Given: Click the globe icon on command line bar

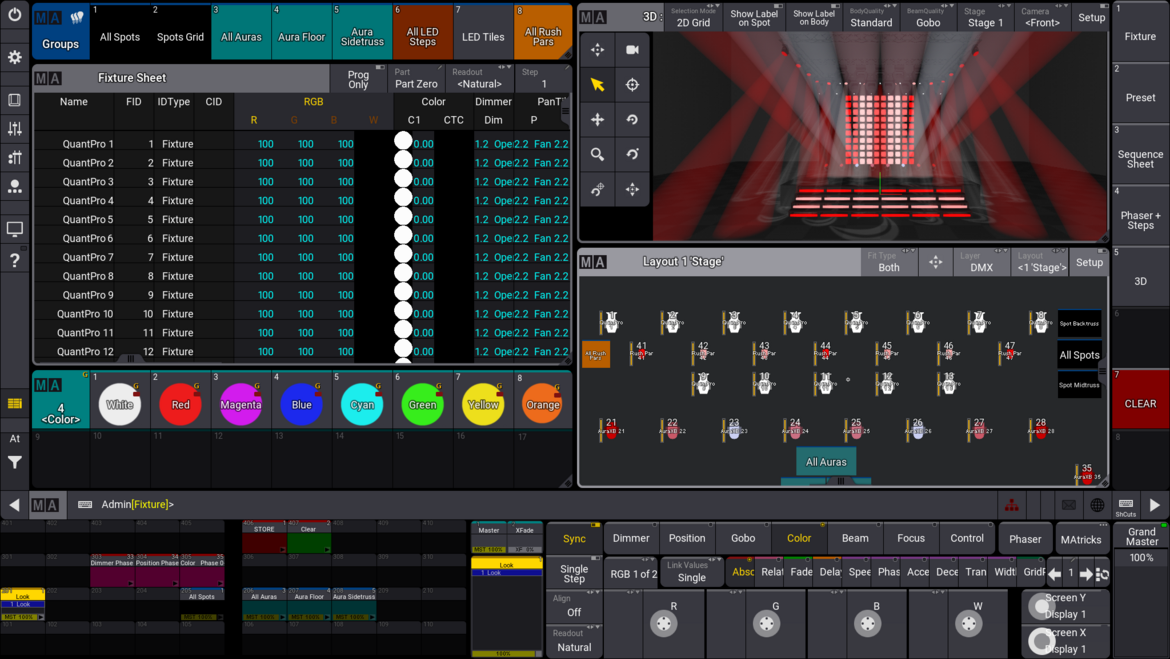Looking at the screenshot, I should (x=1097, y=505).
